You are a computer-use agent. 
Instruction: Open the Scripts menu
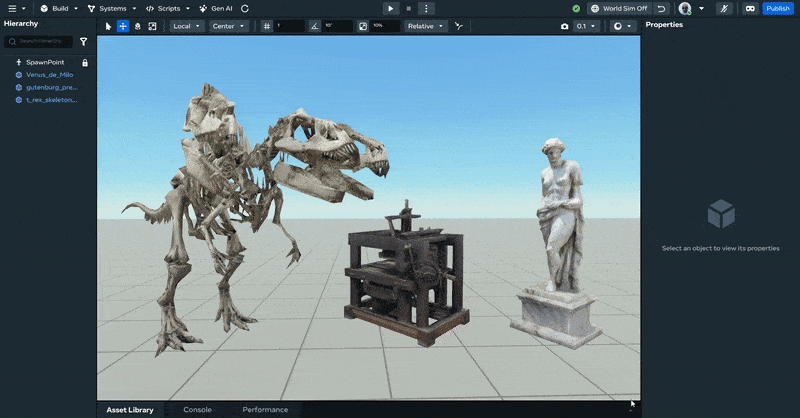[x=168, y=9]
